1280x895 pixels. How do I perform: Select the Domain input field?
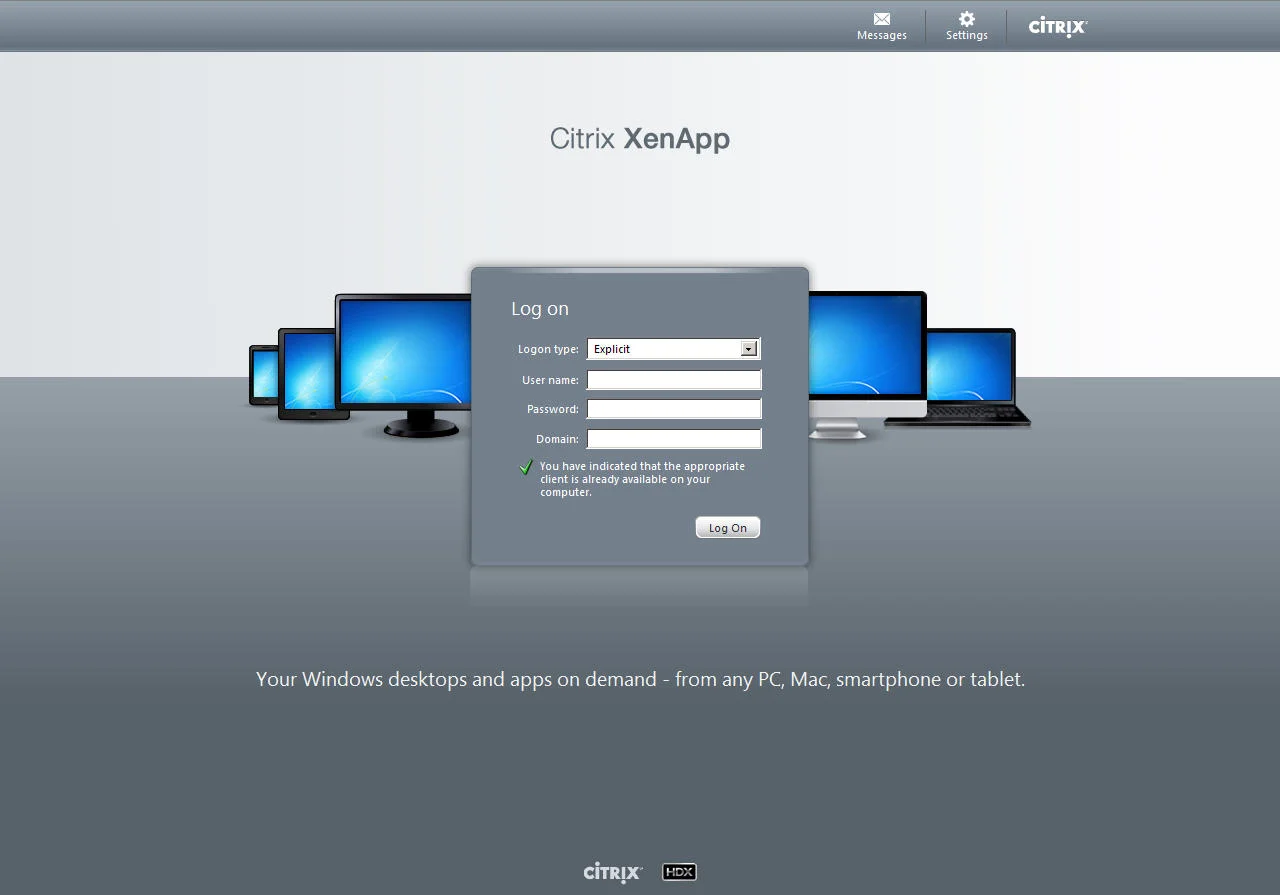(x=674, y=439)
